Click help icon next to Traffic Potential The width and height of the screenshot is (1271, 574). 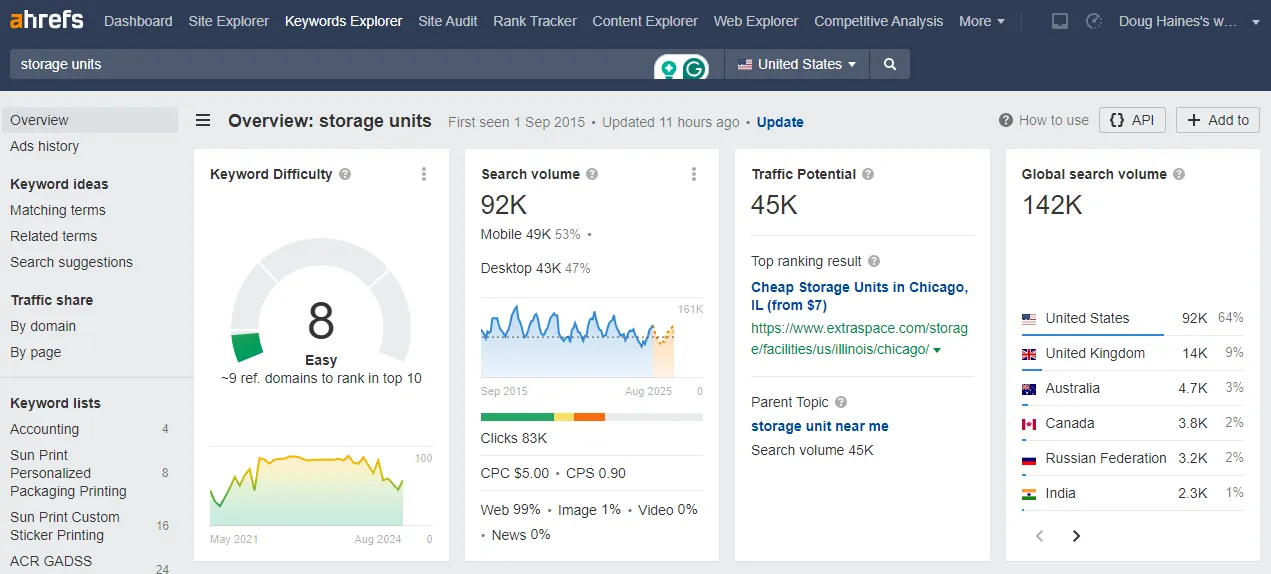868,174
